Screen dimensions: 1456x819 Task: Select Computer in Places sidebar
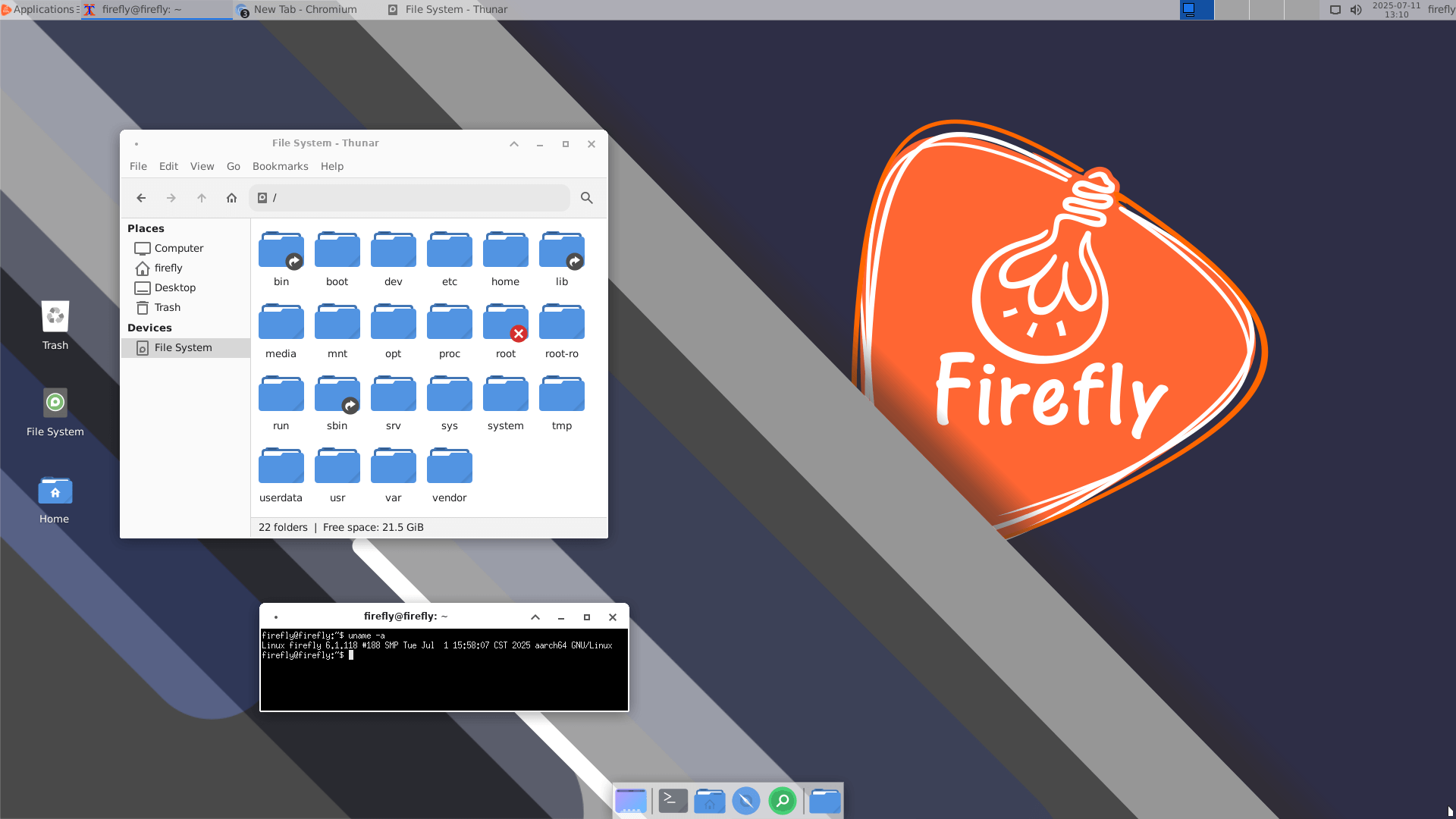[x=186, y=248]
